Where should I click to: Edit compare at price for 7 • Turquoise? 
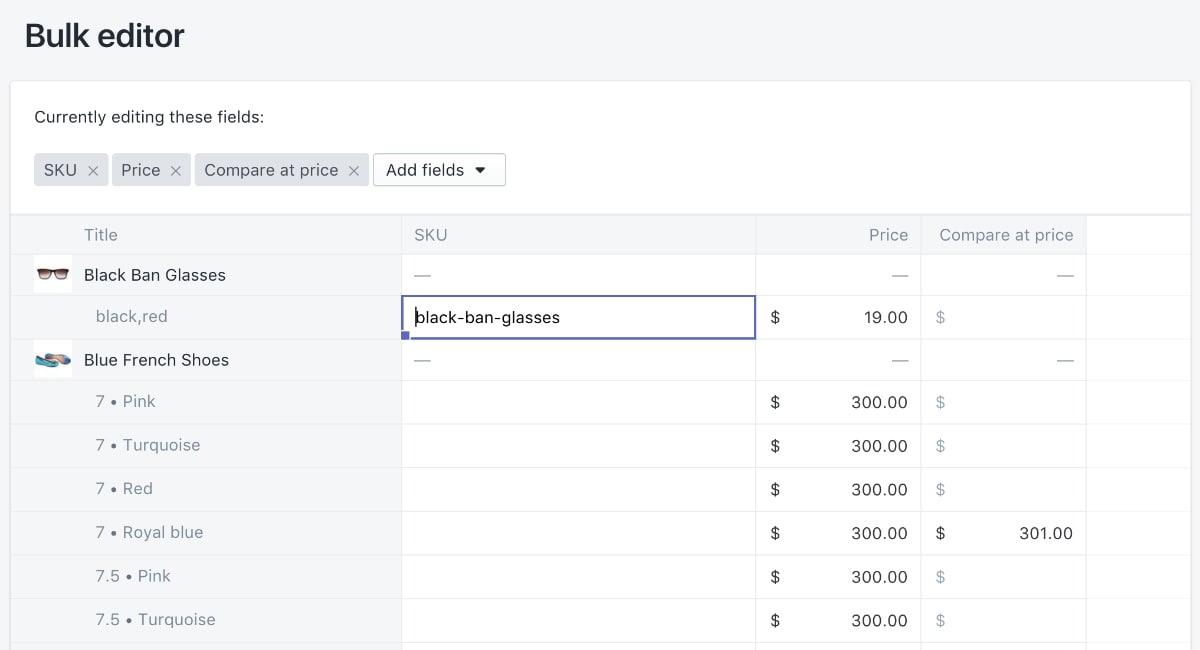coord(1003,446)
